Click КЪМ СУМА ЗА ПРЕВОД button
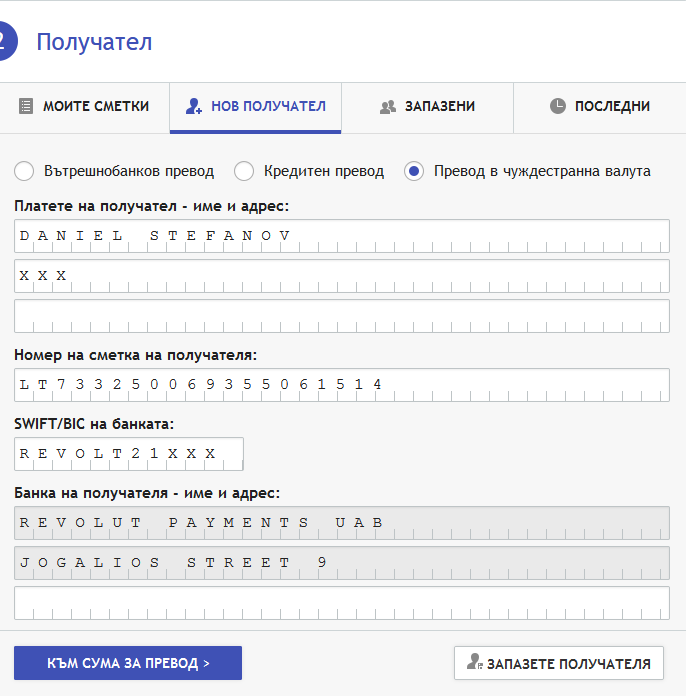 click(x=128, y=663)
